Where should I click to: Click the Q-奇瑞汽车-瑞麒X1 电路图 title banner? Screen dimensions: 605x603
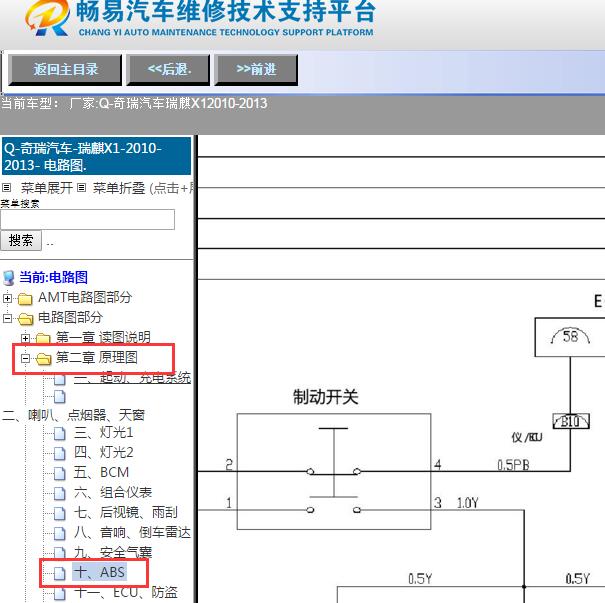click(96, 156)
